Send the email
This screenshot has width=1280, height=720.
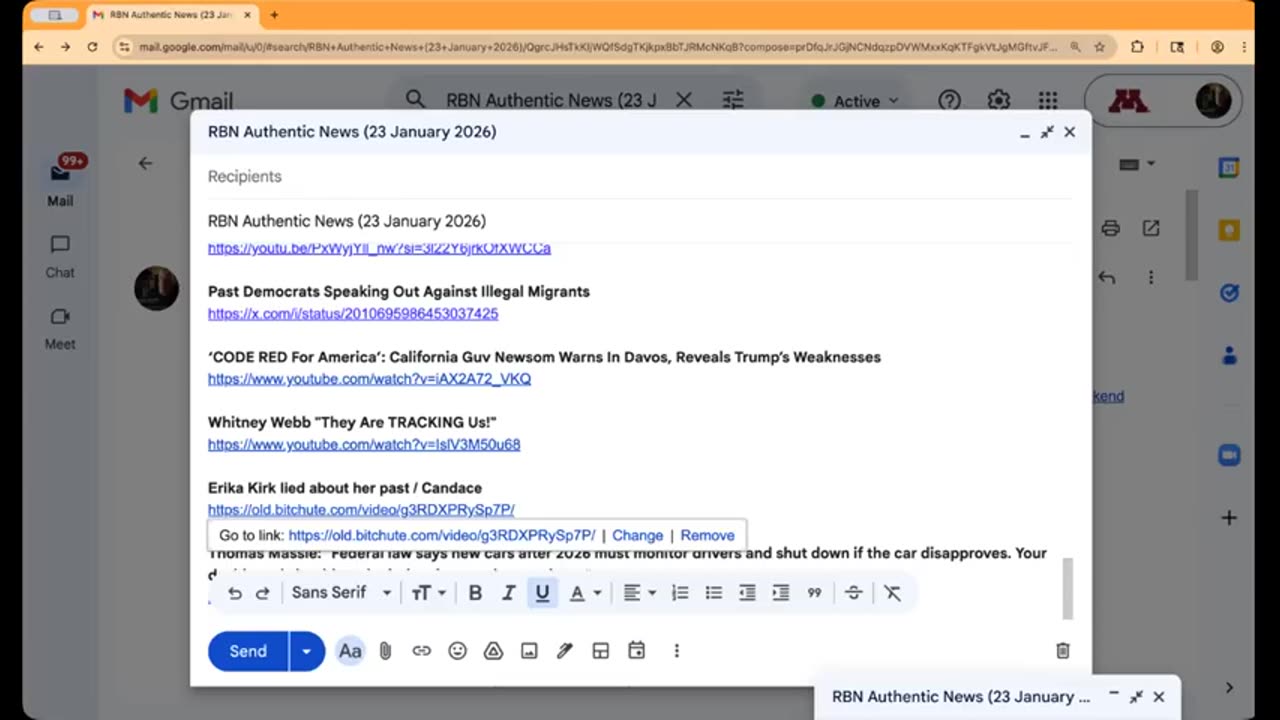point(248,651)
